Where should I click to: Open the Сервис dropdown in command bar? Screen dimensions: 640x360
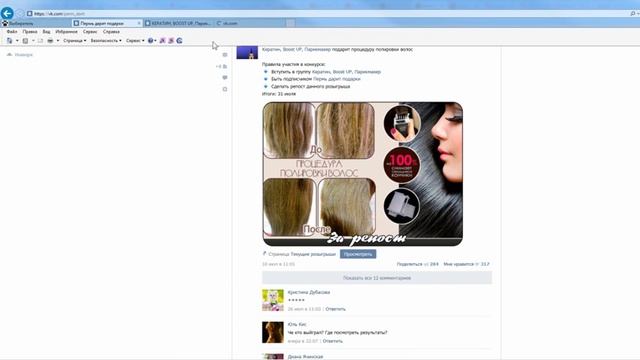(135, 40)
